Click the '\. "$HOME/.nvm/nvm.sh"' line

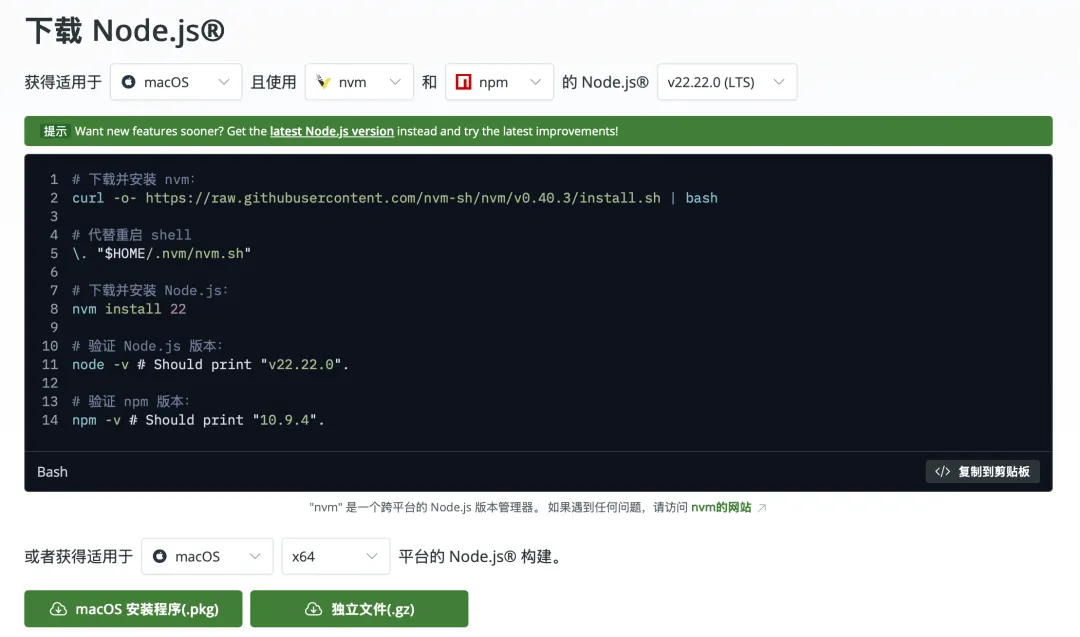coord(161,253)
